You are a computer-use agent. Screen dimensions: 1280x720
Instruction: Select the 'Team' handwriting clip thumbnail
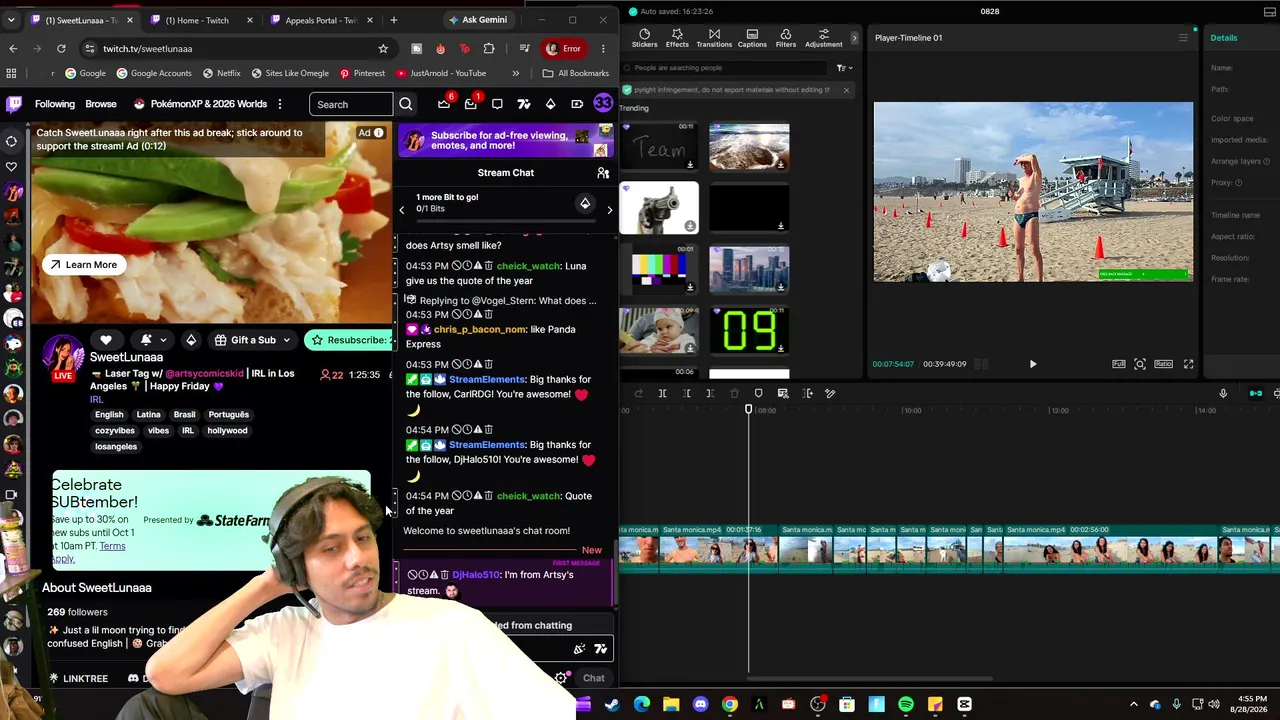tap(659, 147)
